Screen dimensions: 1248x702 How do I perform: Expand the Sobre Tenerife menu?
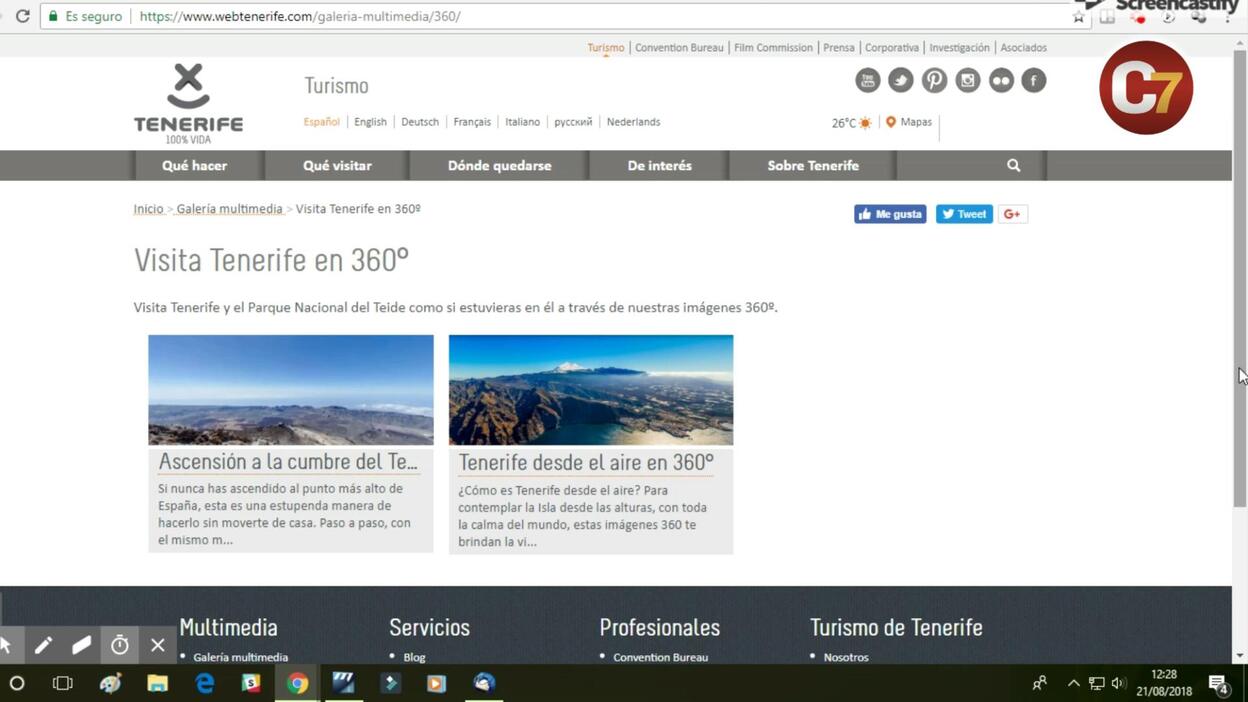coord(813,165)
